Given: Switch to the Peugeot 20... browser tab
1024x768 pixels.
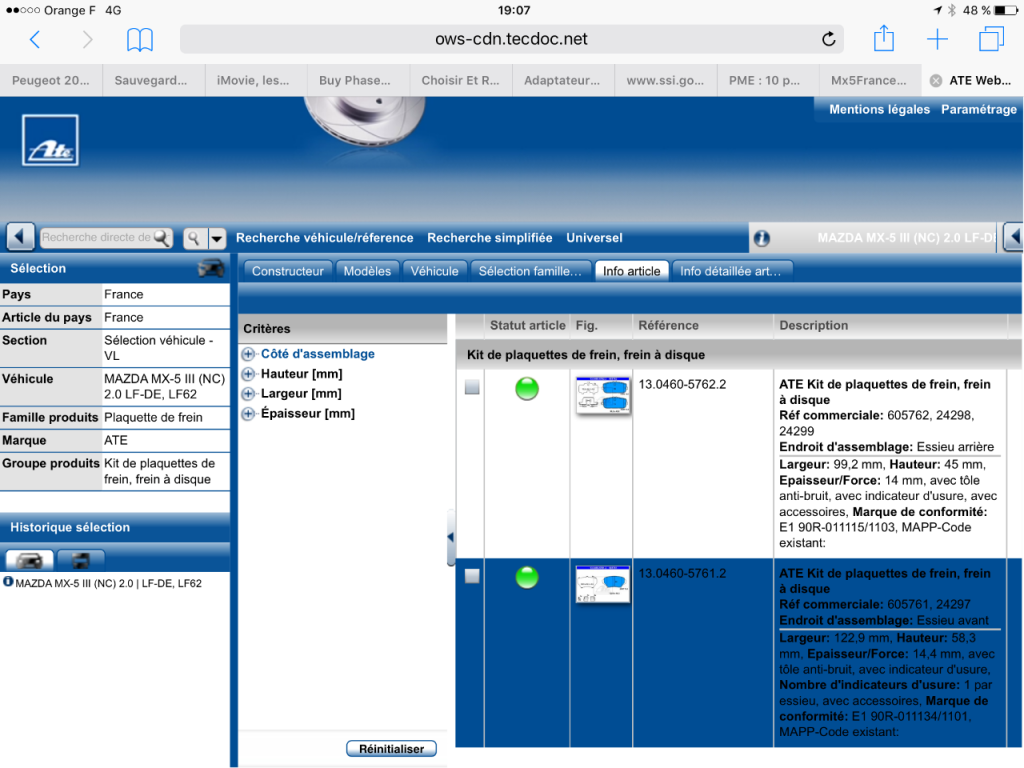Looking at the screenshot, I should (x=51, y=80).
